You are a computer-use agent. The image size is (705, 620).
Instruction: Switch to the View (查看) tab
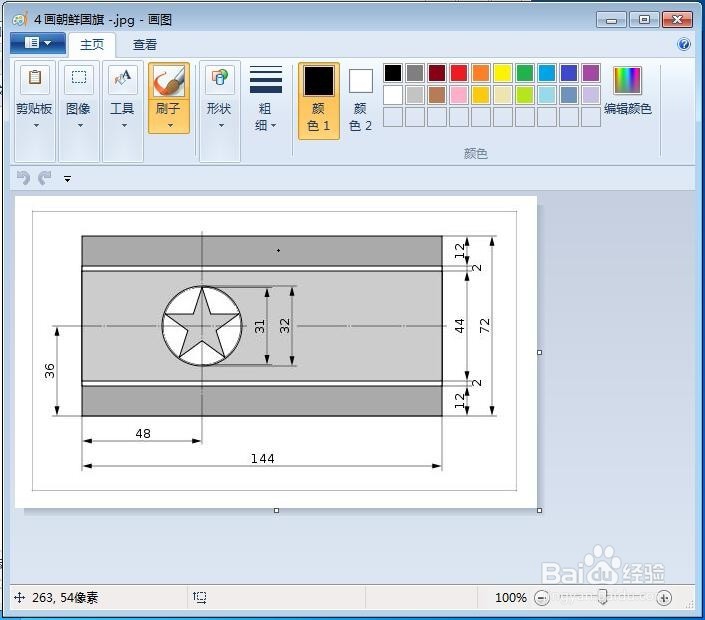pos(145,45)
